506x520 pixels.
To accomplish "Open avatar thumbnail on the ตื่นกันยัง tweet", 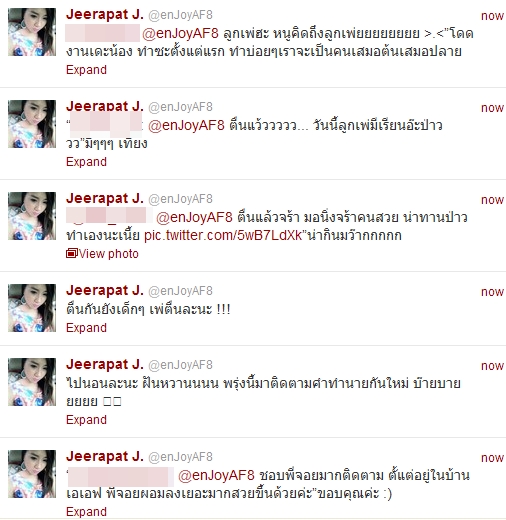I will click(32, 308).
